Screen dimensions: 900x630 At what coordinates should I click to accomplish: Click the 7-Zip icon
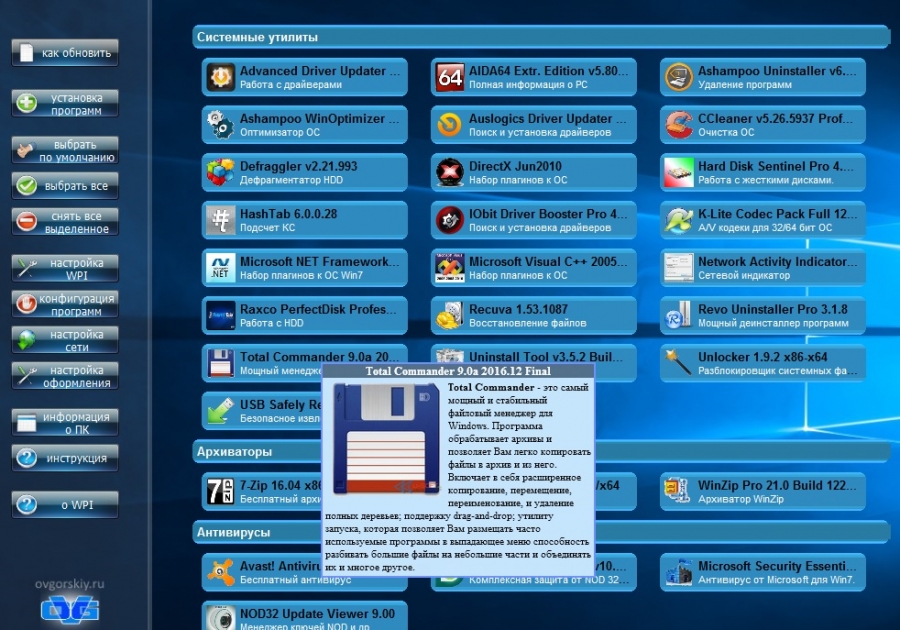tap(220, 491)
